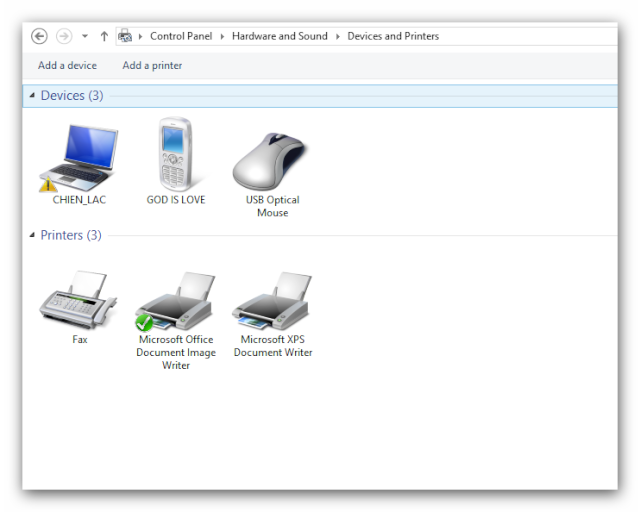
Task: Select Microsoft Office Document Image Writer printer icon
Action: point(175,302)
